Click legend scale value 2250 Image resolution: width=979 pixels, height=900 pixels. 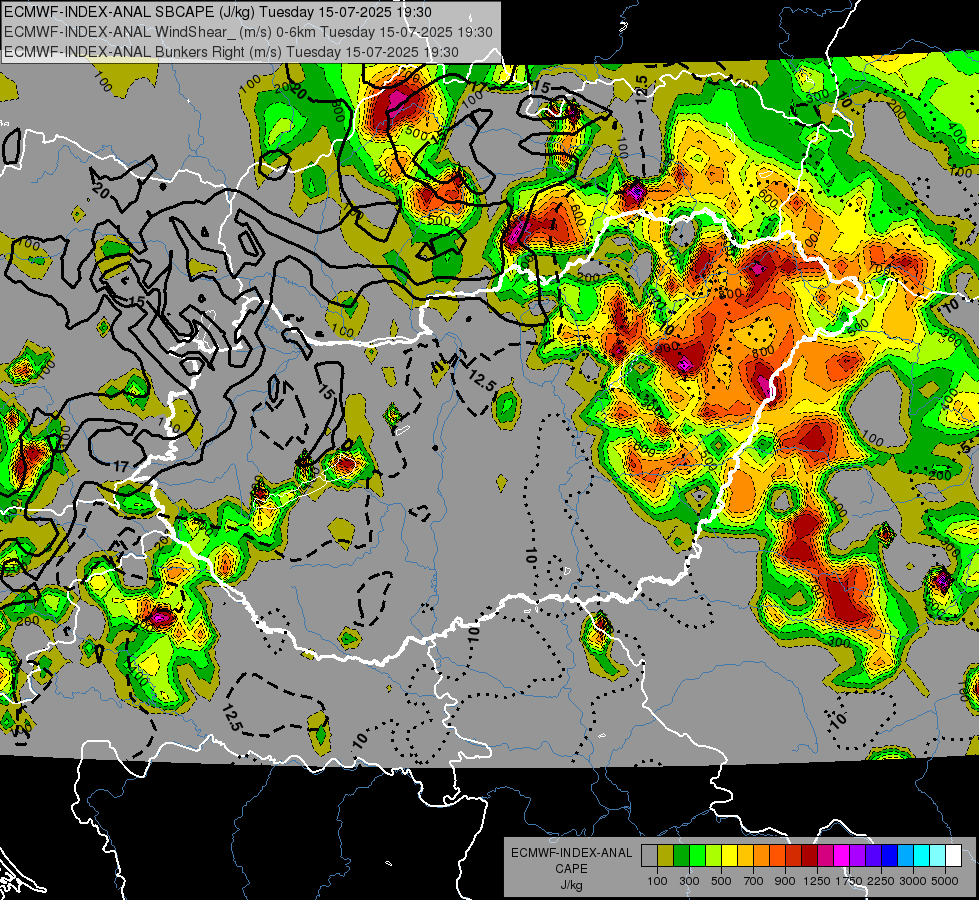(881, 881)
